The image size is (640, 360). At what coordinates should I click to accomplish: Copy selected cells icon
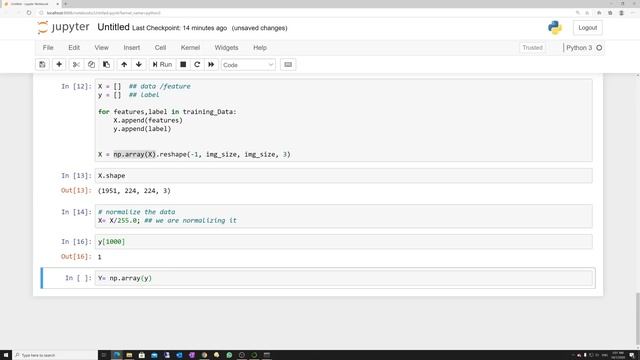click(x=91, y=64)
